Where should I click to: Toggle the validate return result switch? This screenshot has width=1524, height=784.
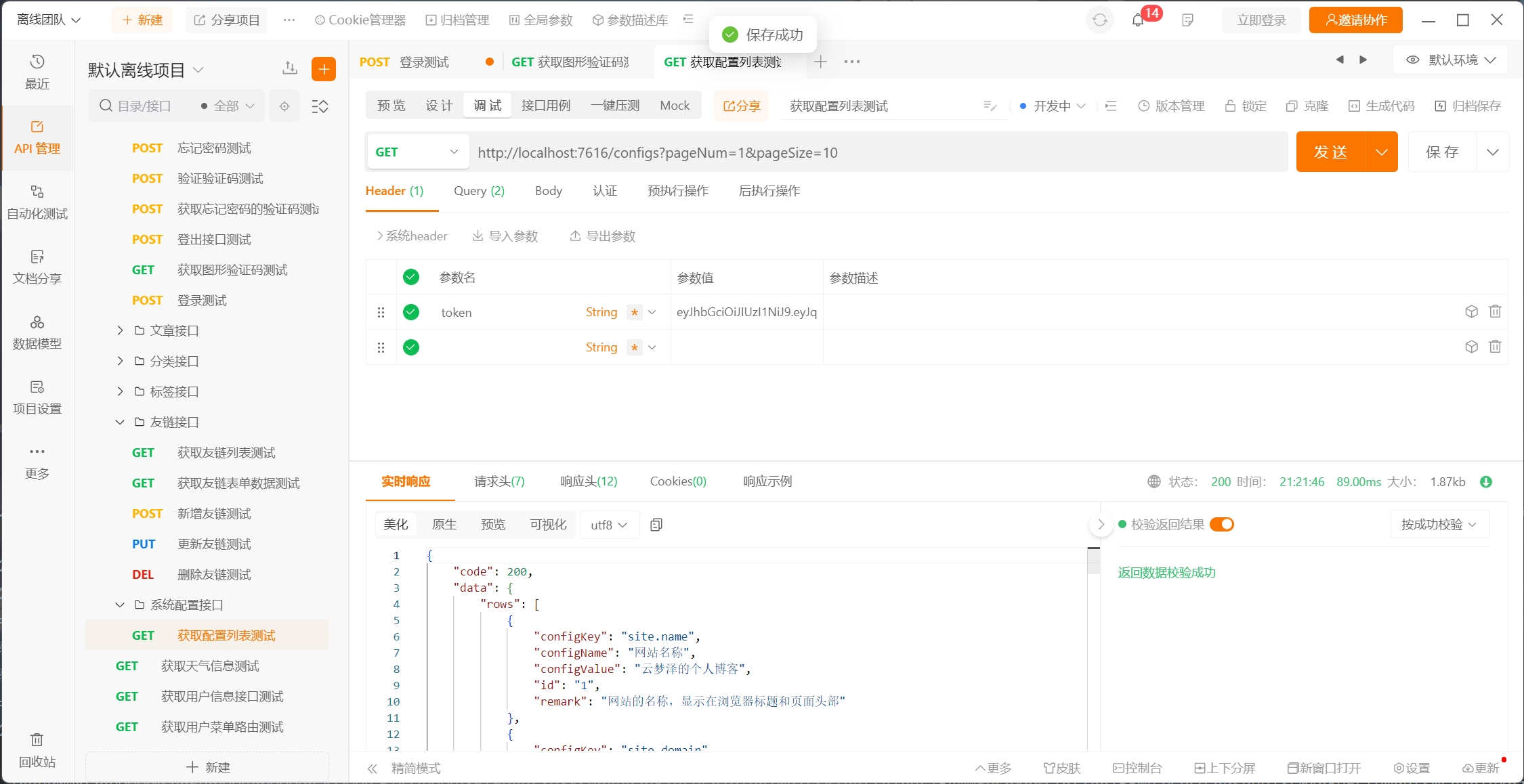1222,525
